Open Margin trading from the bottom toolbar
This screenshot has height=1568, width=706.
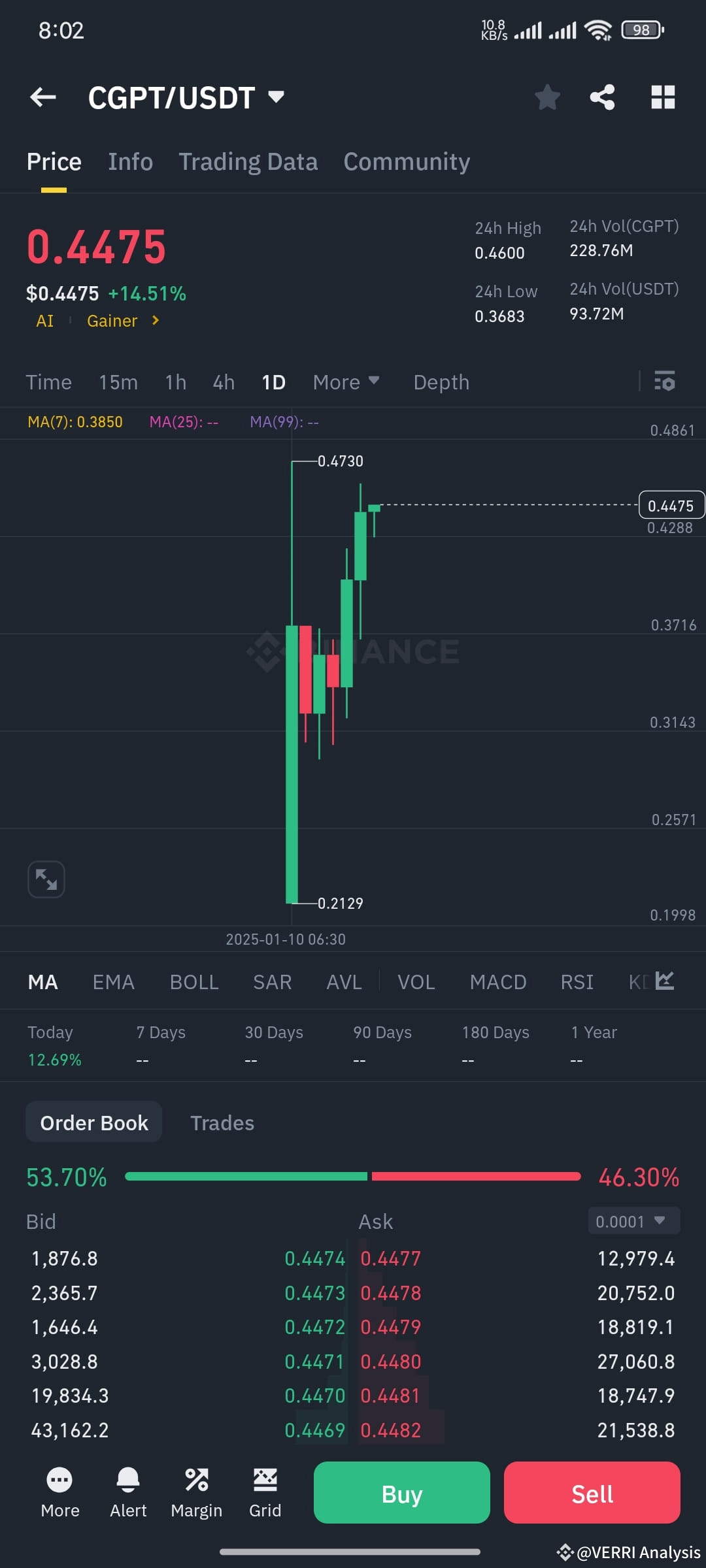click(x=197, y=1493)
